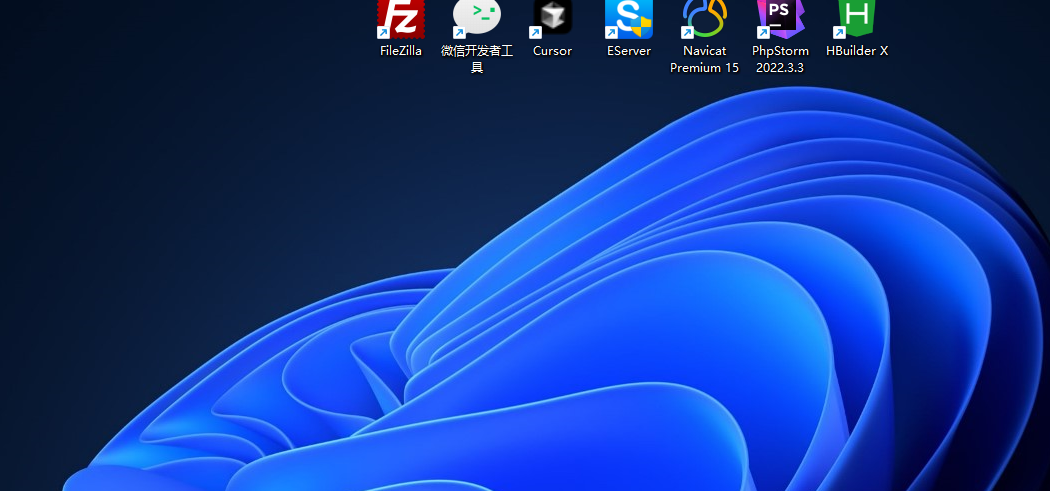Click the "EServer" text label
The image size is (1050, 491).
click(629, 51)
